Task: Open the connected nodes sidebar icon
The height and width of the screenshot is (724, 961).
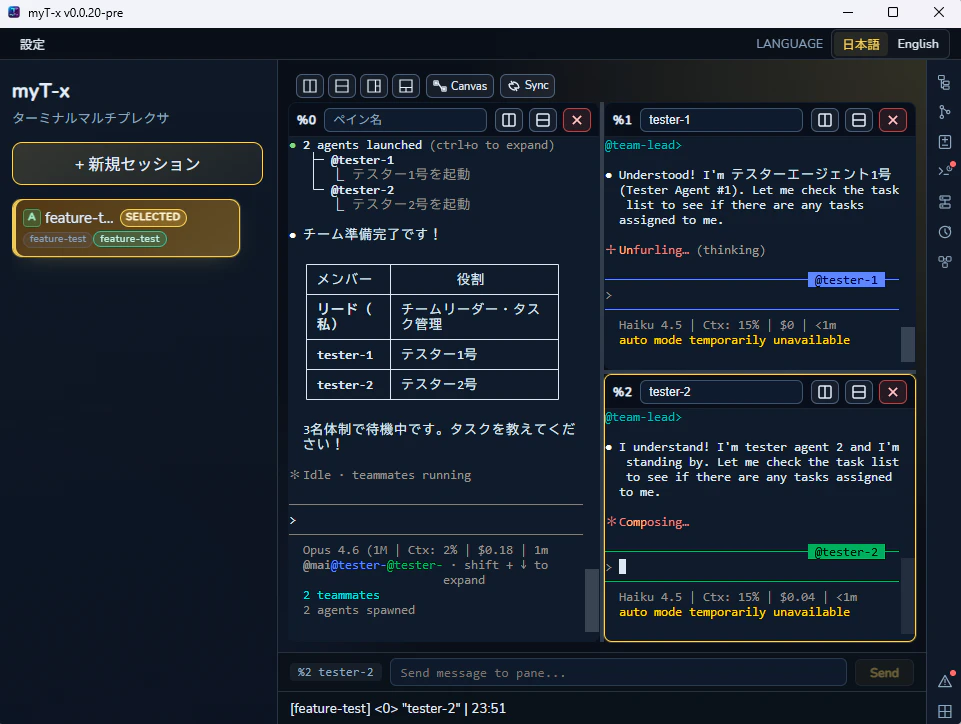Action: pos(944,262)
